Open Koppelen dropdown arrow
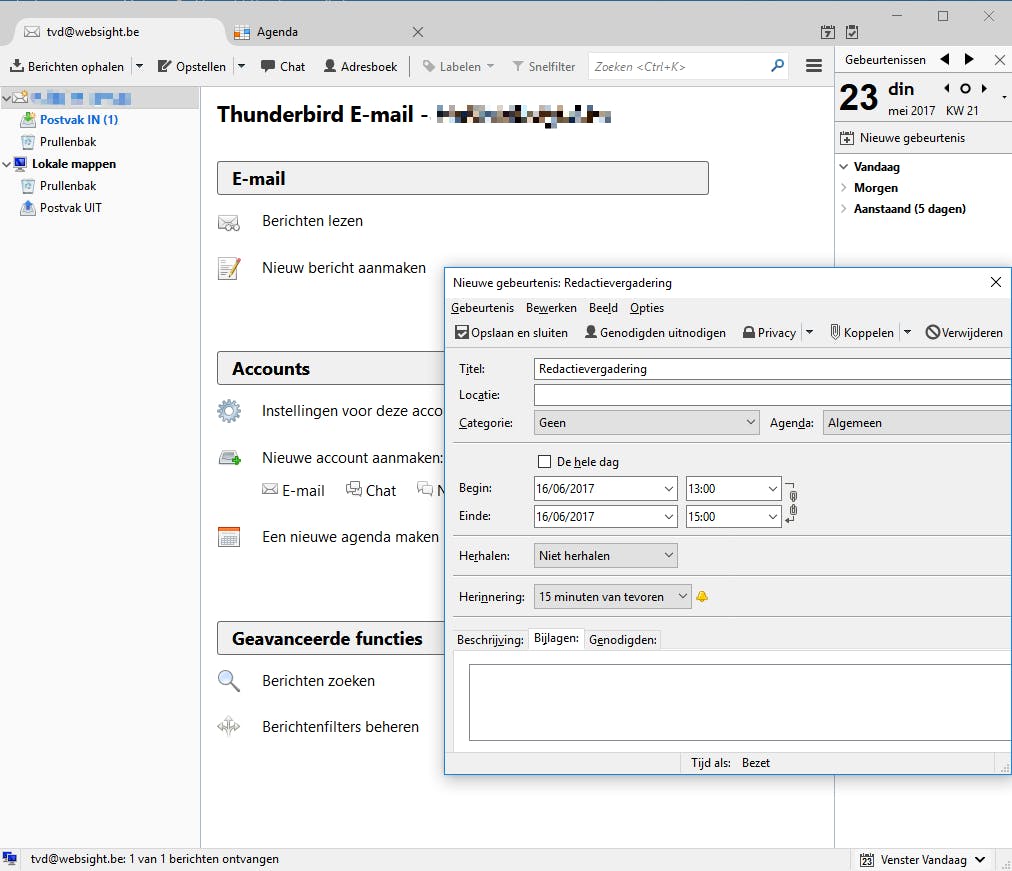The image size is (1012, 871). [907, 332]
